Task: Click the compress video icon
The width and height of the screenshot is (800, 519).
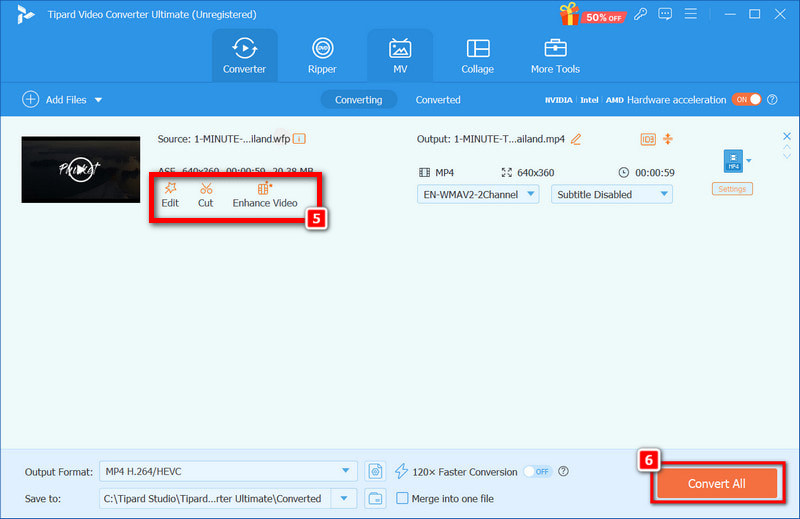Action: [668, 139]
